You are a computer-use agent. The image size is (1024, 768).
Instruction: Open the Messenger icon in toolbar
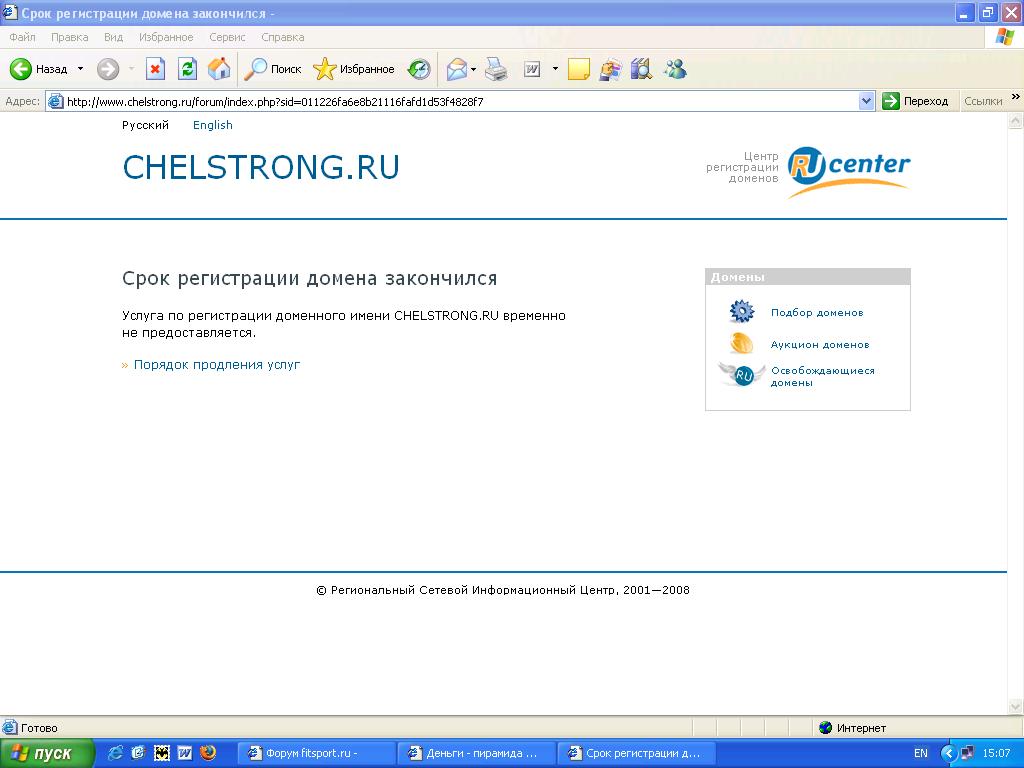pos(675,69)
